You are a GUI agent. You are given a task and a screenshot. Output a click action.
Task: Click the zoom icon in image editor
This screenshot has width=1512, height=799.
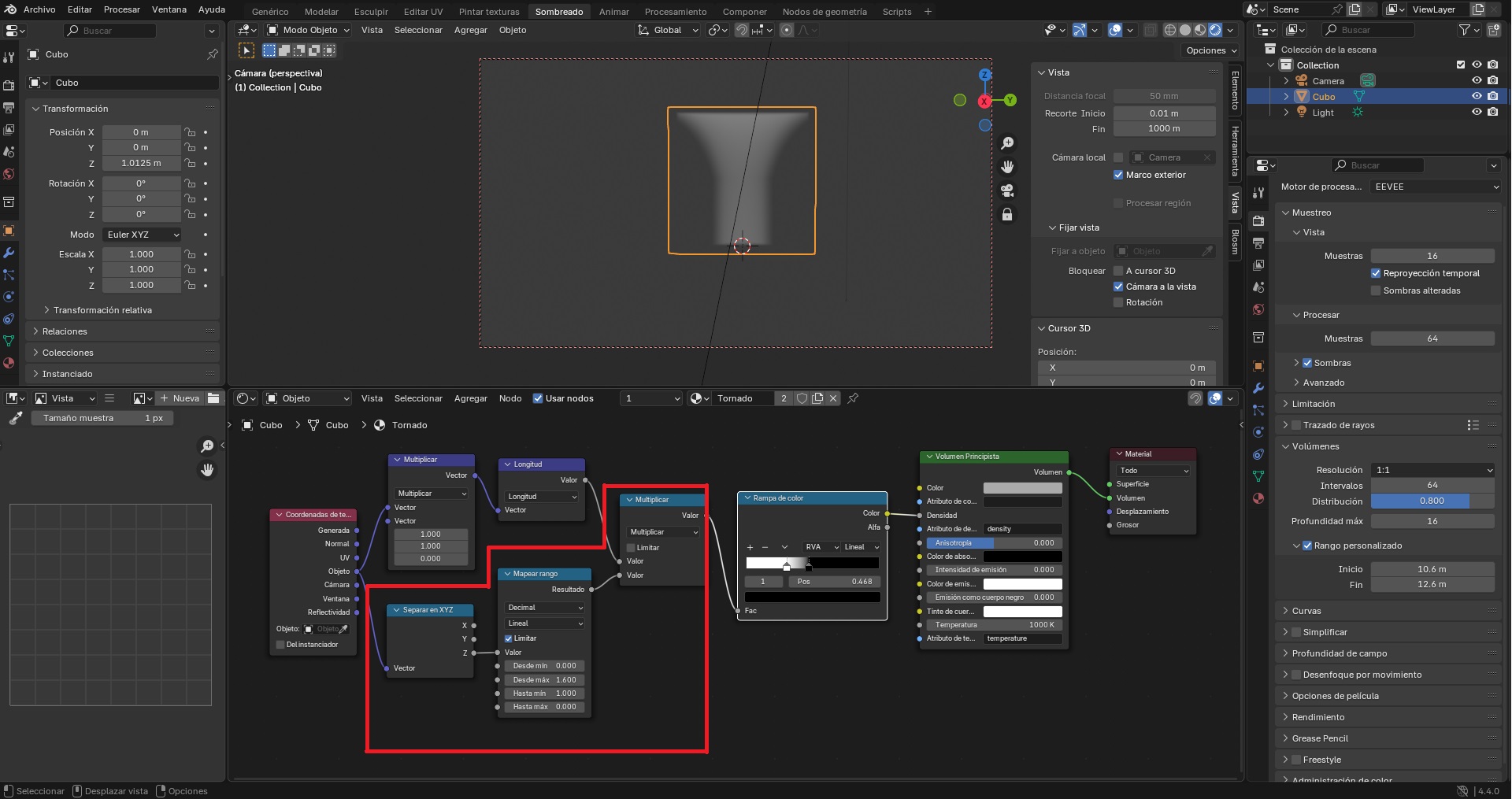tap(207, 446)
